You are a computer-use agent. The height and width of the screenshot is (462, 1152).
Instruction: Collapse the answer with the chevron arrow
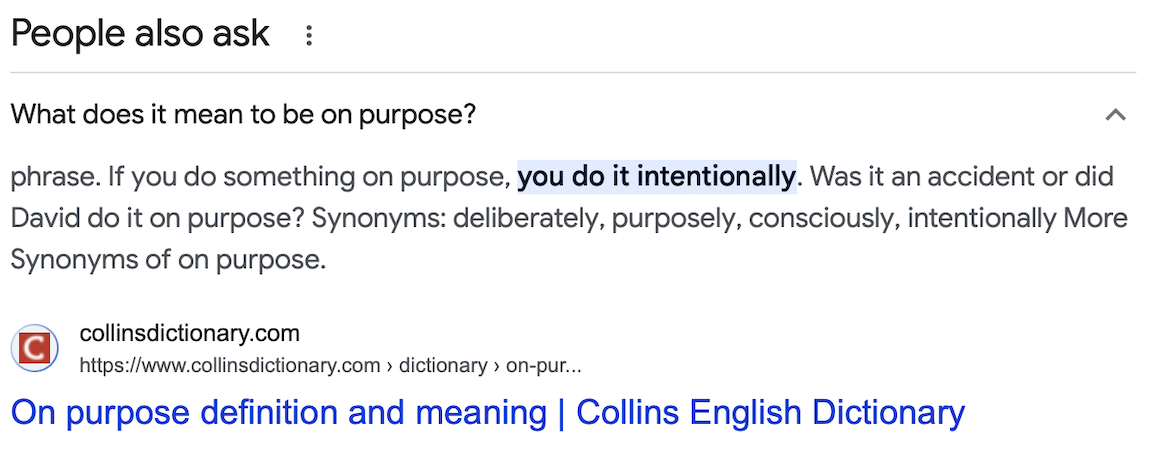click(x=1115, y=115)
